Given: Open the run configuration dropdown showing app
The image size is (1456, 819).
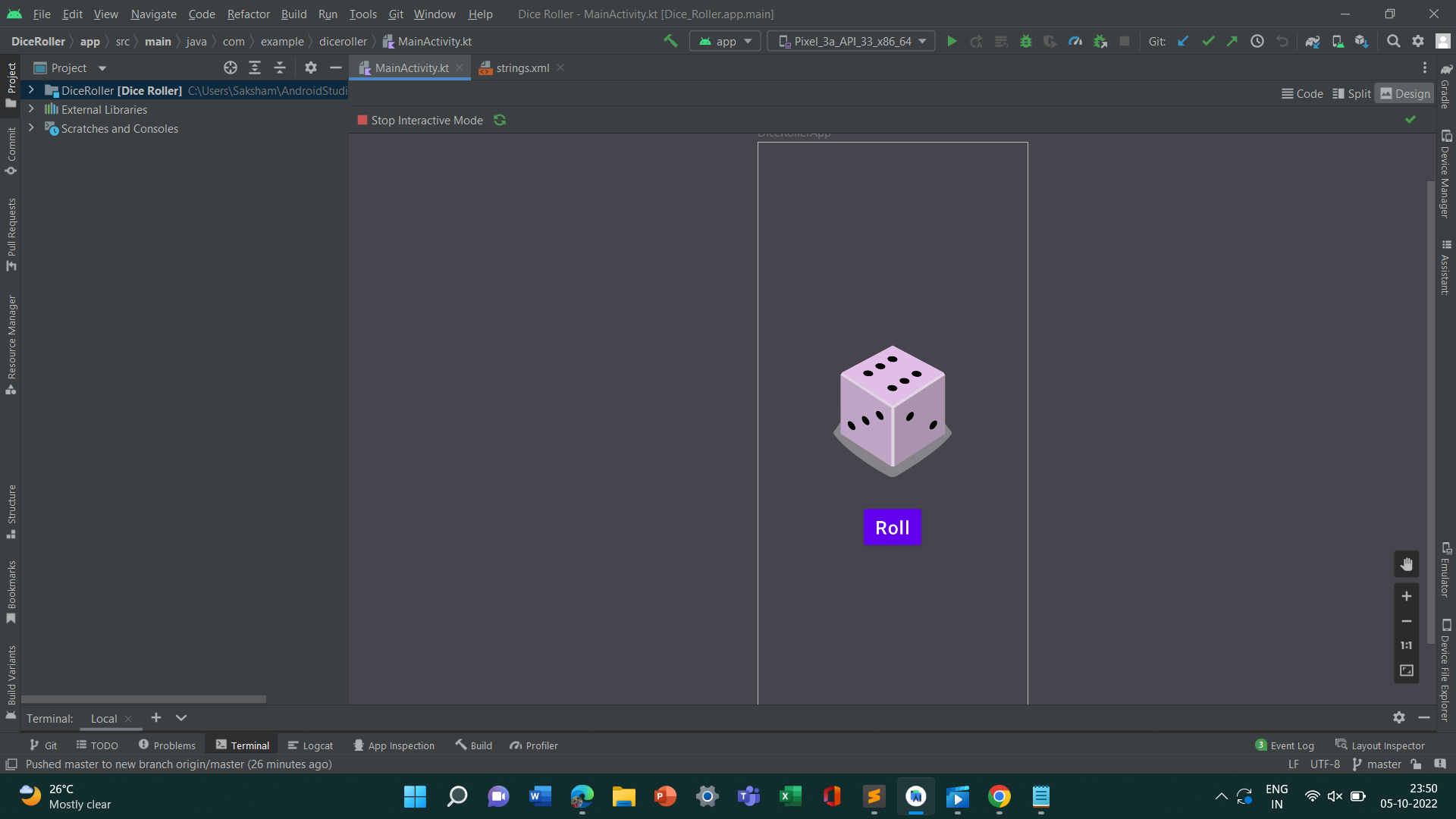Looking at the screenshot, I should (x=724, y=41).
